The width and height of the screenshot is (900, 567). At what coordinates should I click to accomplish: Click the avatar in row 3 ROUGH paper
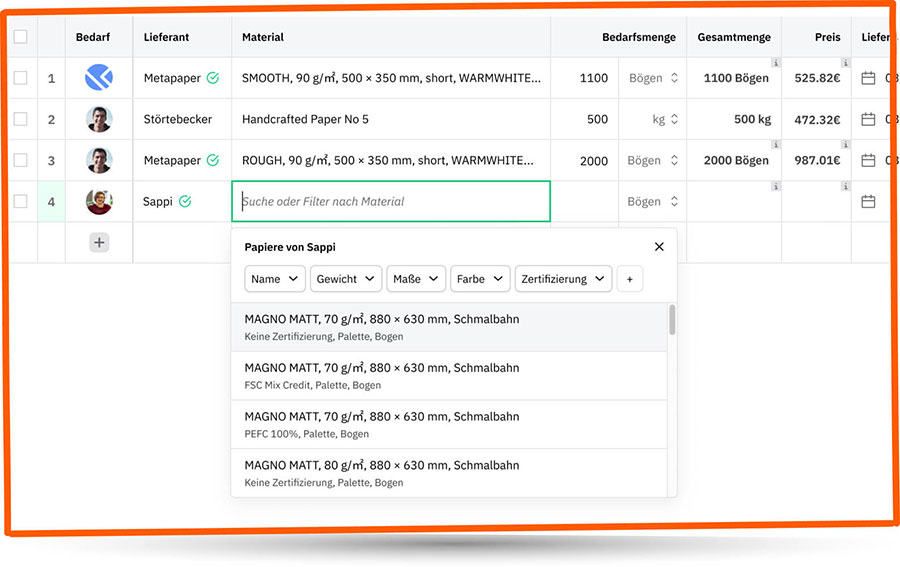[x=99, y=160]
